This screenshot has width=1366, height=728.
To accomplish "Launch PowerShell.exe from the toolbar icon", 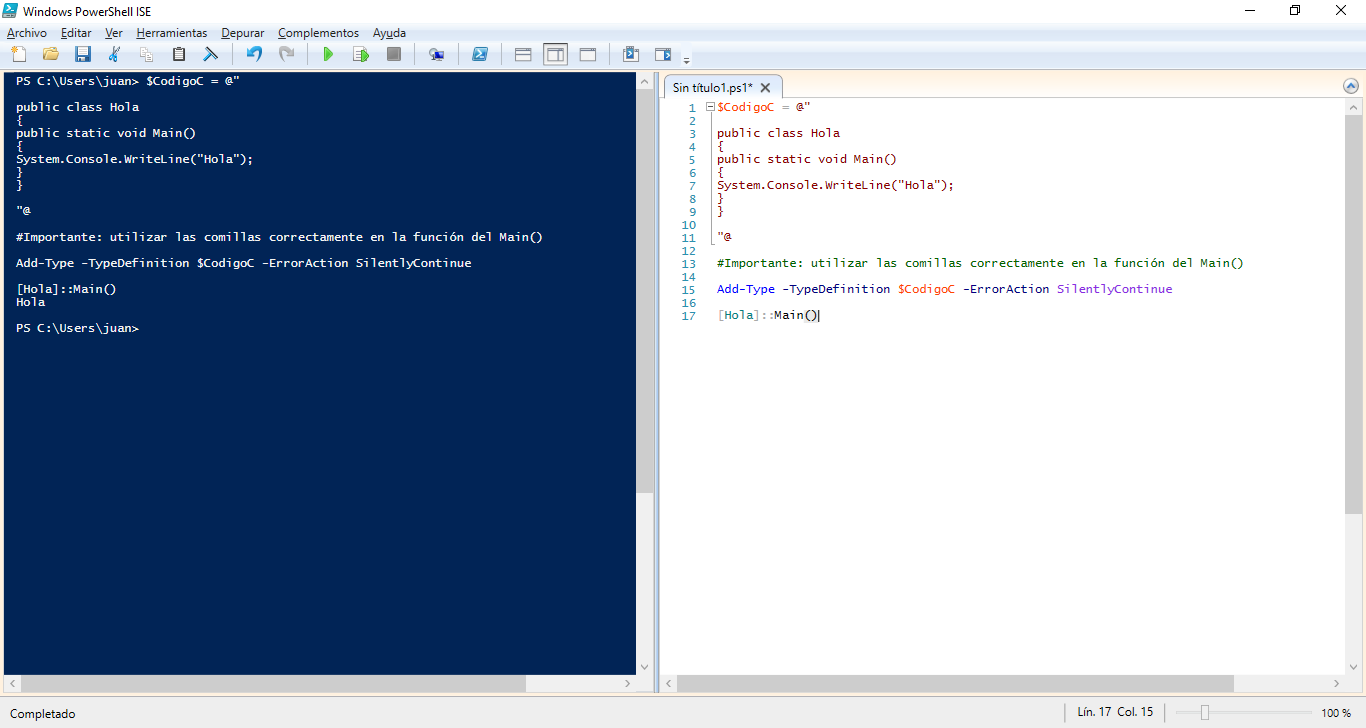I will (480, 54).
